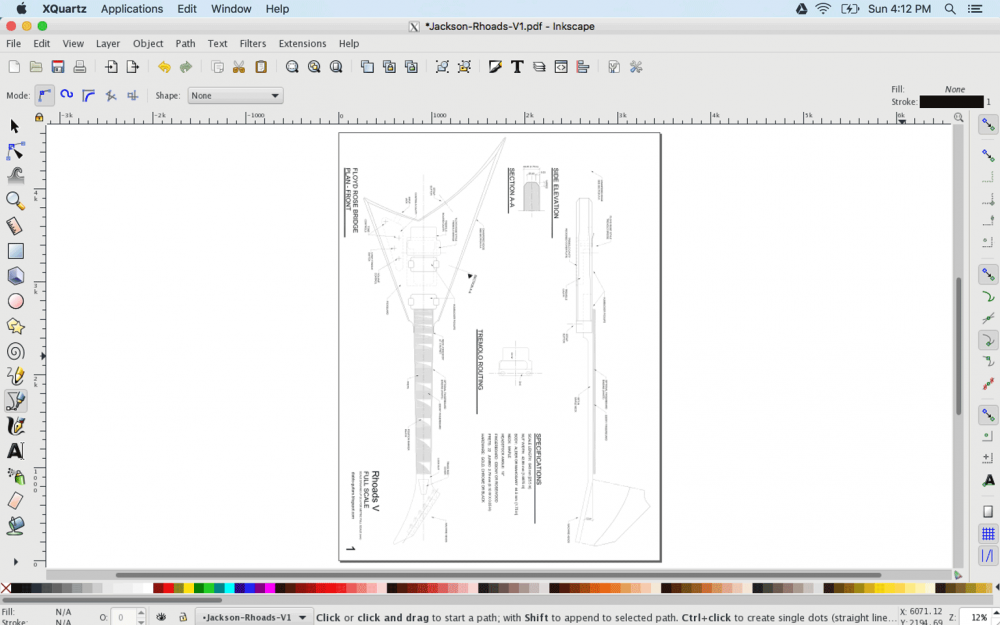1000x625 pixels.
Task: Choose the Spiral tool
Action: point(15,351)
